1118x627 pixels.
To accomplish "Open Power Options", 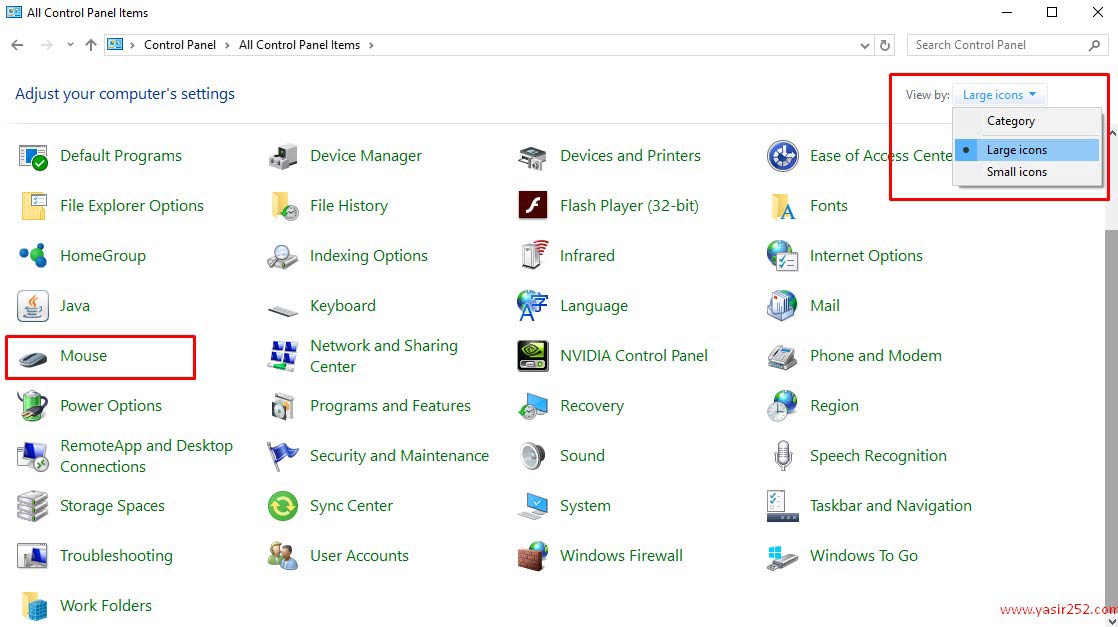I will click(x=111, y=406).
